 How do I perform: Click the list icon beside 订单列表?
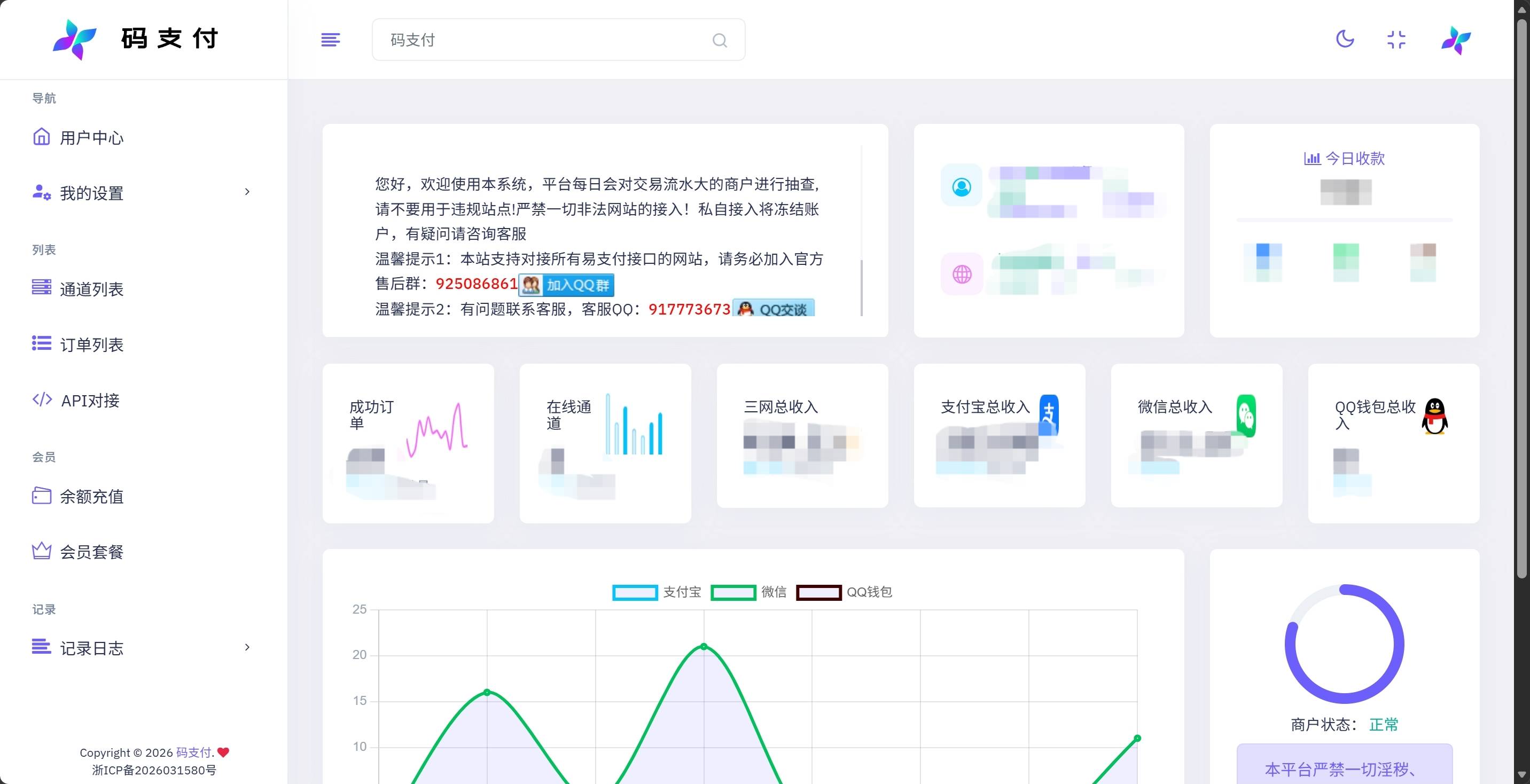pos(42,343)
